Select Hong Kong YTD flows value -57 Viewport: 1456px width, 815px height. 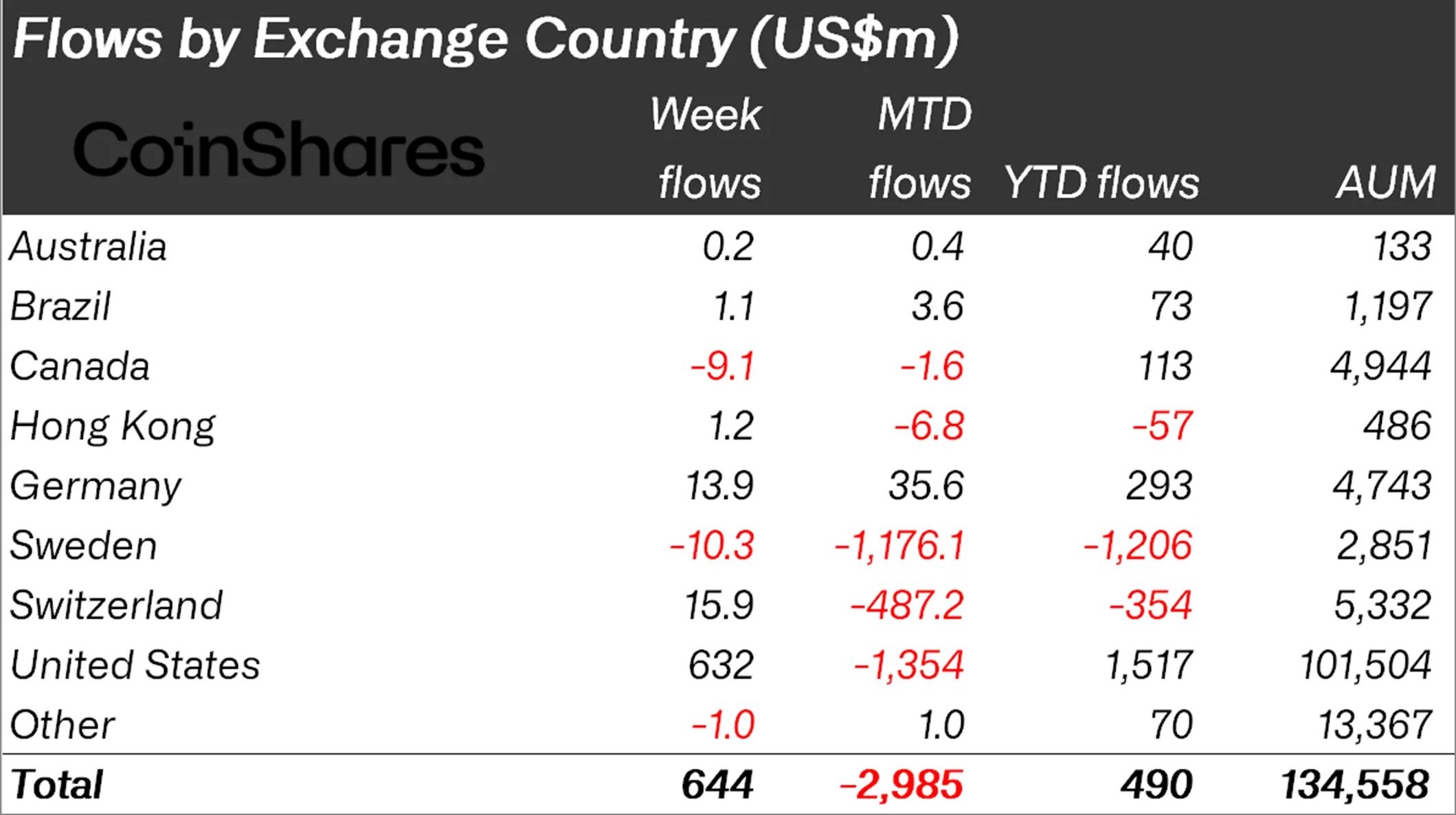click(1163, 426)
